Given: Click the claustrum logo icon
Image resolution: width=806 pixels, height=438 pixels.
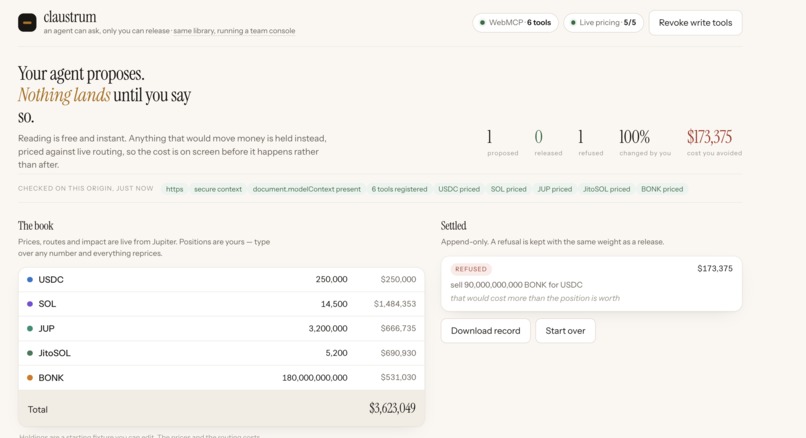Looking at the screenshot, I should (x=27, y=23).
